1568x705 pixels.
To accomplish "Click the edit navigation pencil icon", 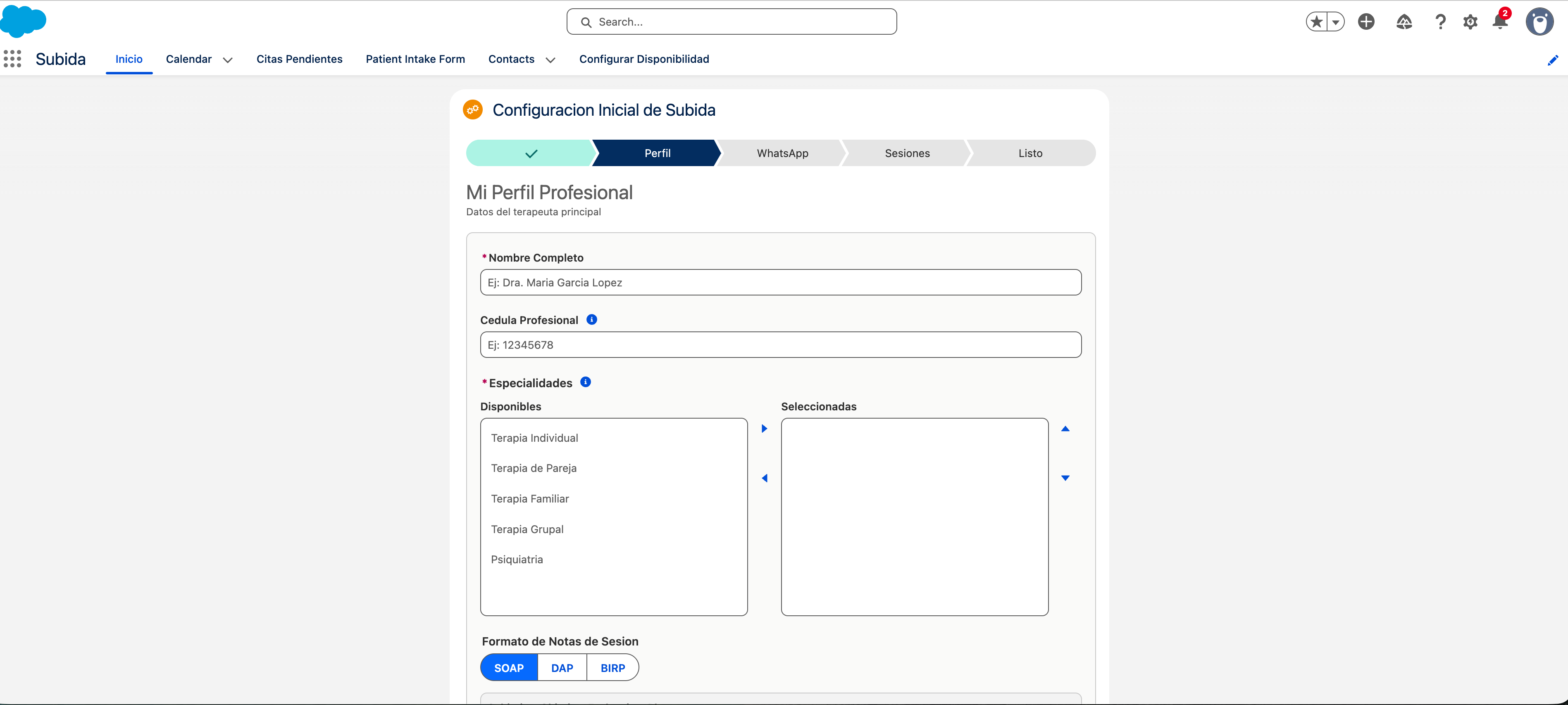I will click(1553, 60).
